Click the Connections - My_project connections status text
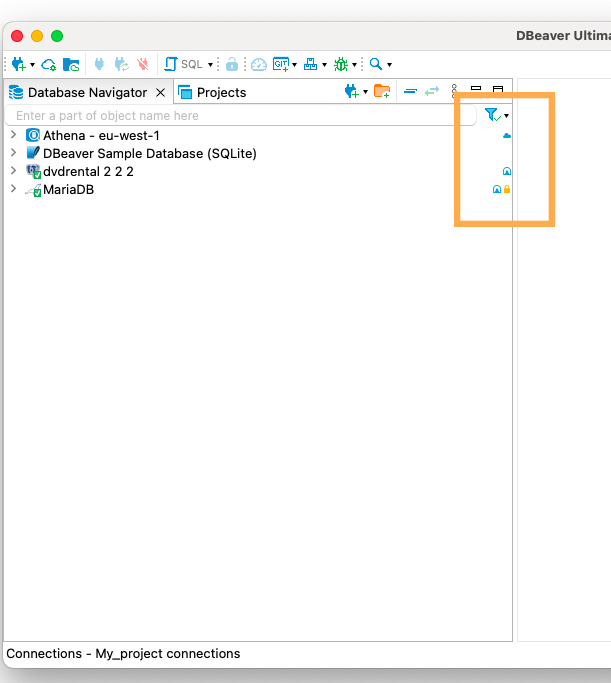611x683 pixels. (123, 653)
